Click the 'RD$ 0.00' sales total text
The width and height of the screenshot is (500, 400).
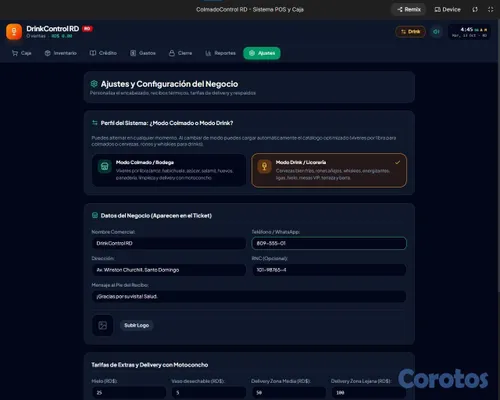point(62,36)
